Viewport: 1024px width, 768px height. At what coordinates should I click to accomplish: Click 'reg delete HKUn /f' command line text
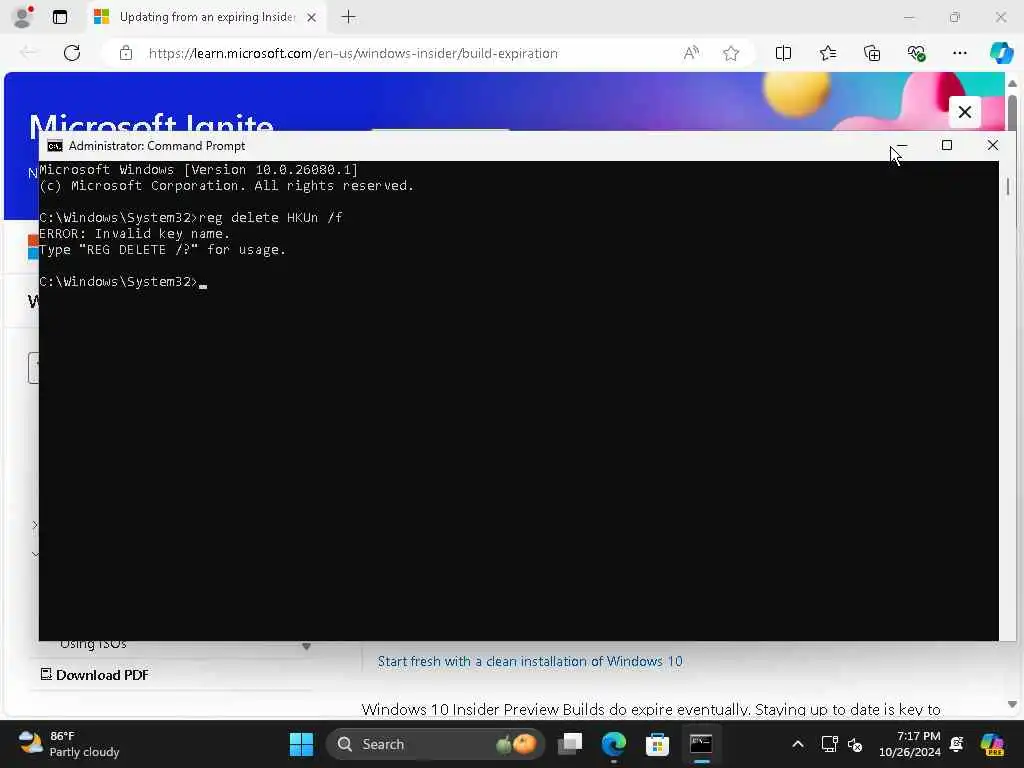270,217
